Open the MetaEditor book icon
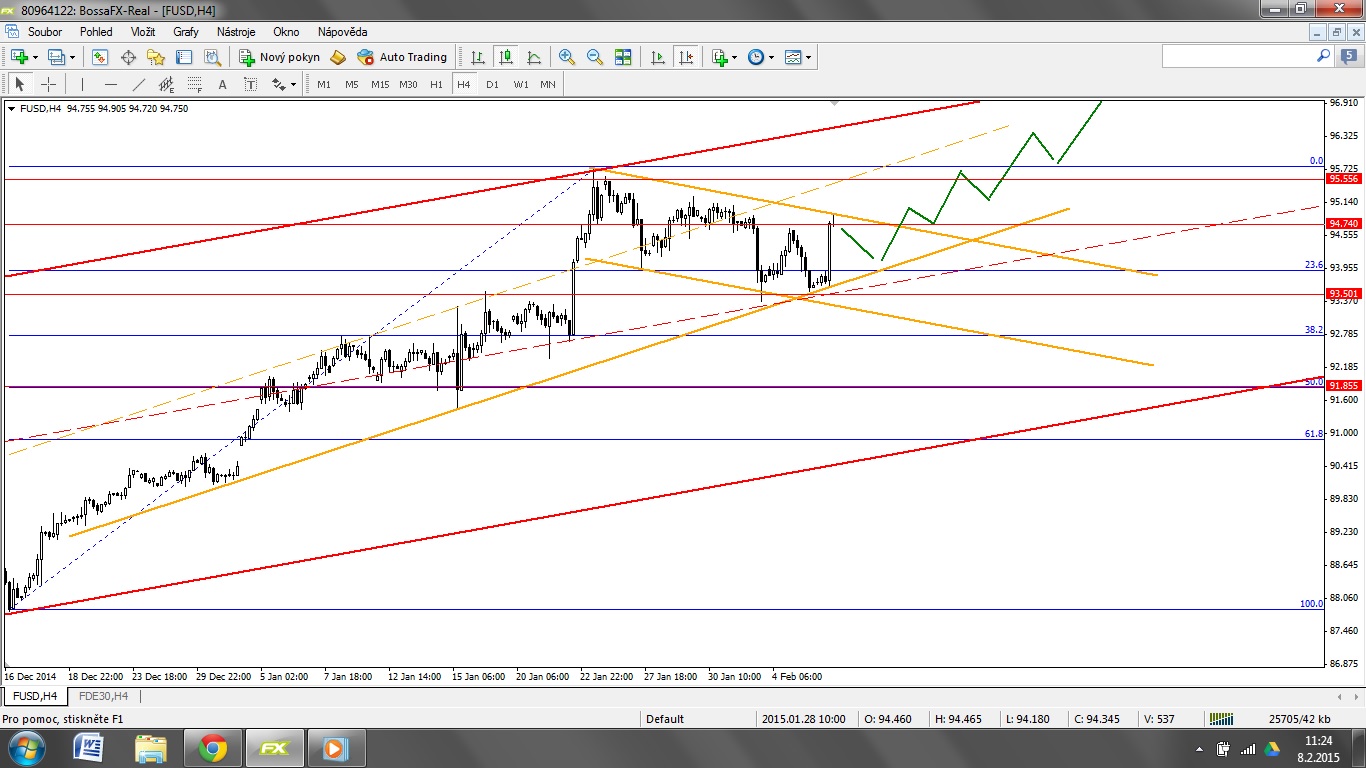The height and width of the screenshot is (768, 1366). 338,57
